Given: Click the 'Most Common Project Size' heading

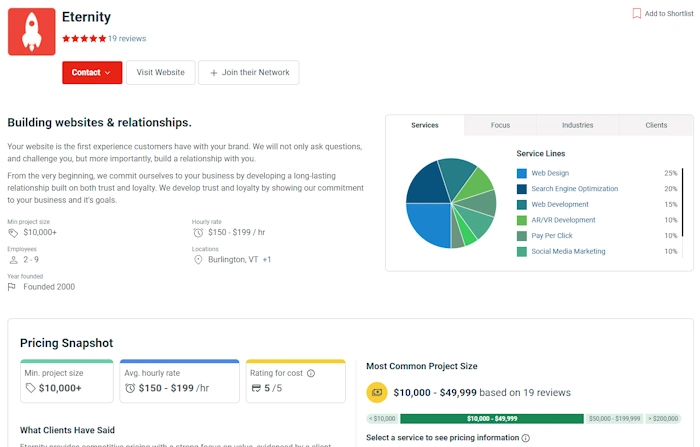Looking at the screenshot, I should pos(421,366).
